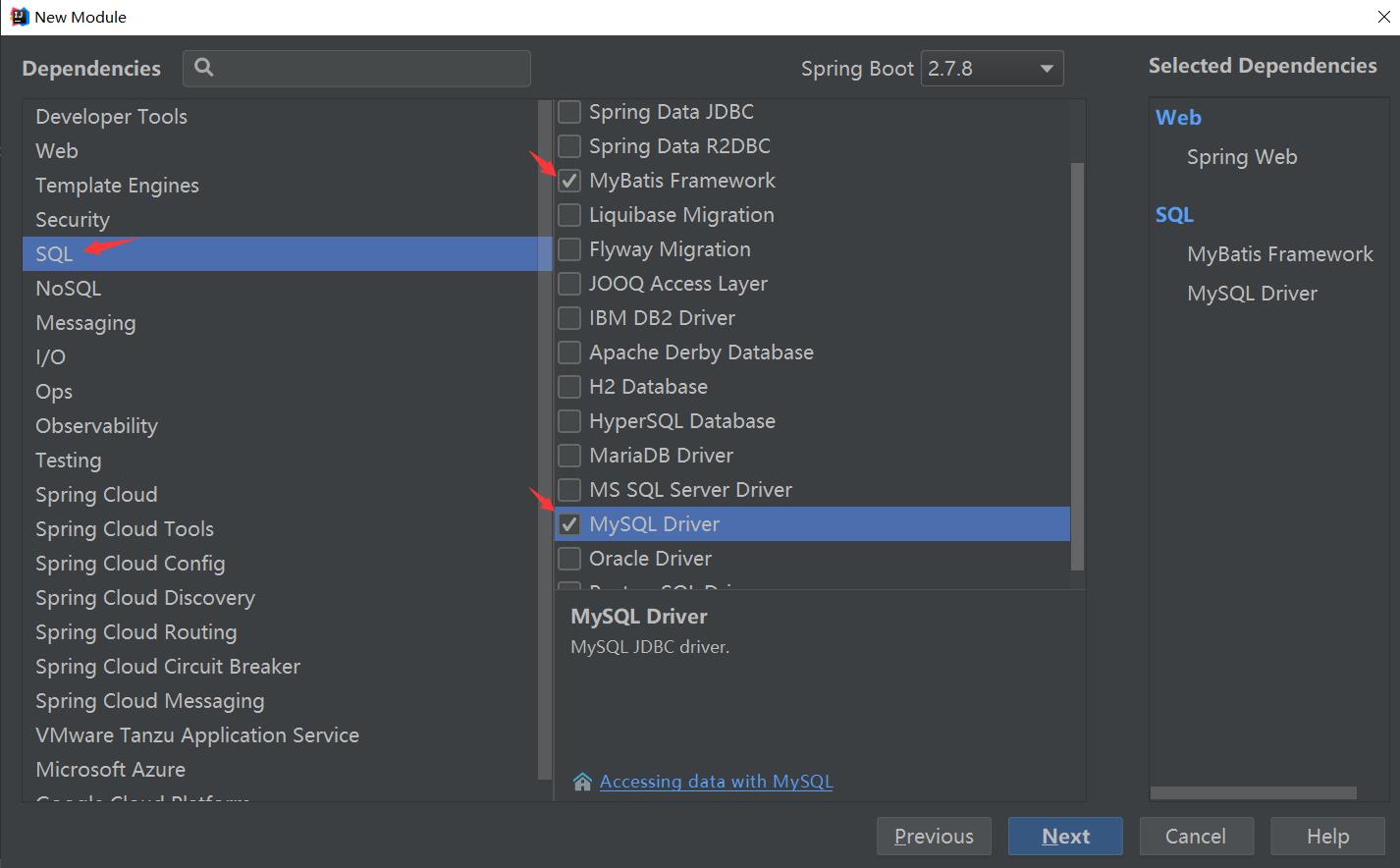Select the Testing category
The height and width of the screenshot is (868, 1400).
(281, 461)
